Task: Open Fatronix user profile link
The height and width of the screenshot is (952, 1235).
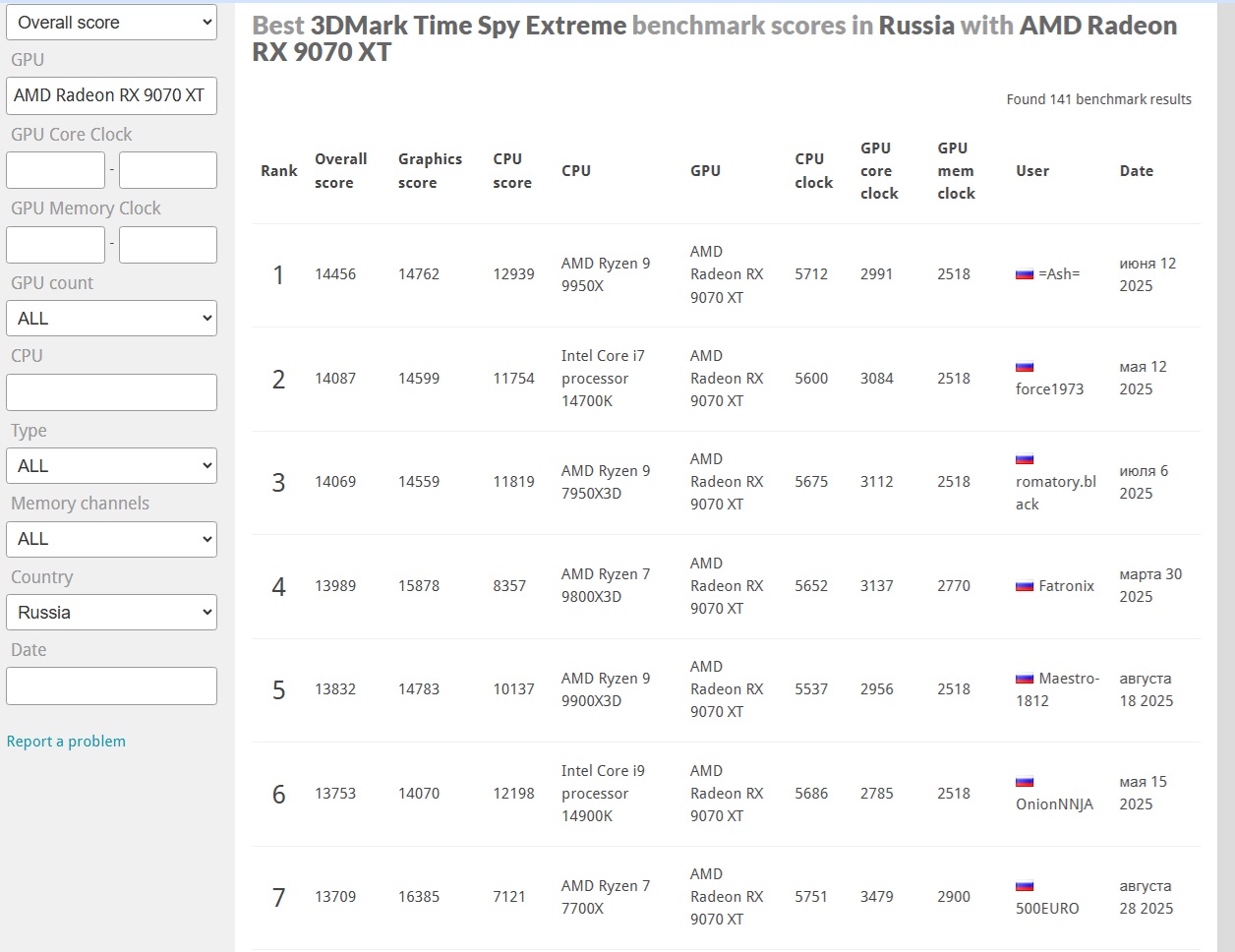Action: click(x=1066, y=586)
